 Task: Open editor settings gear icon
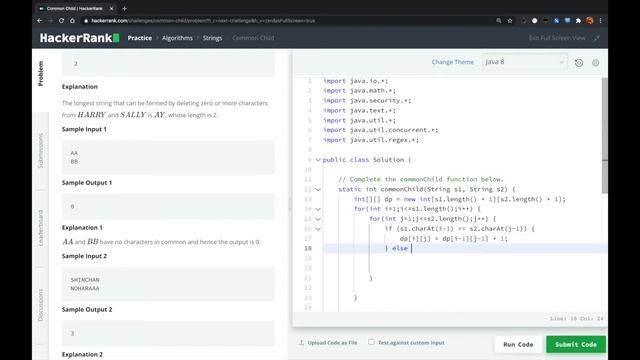coord(596,63)
